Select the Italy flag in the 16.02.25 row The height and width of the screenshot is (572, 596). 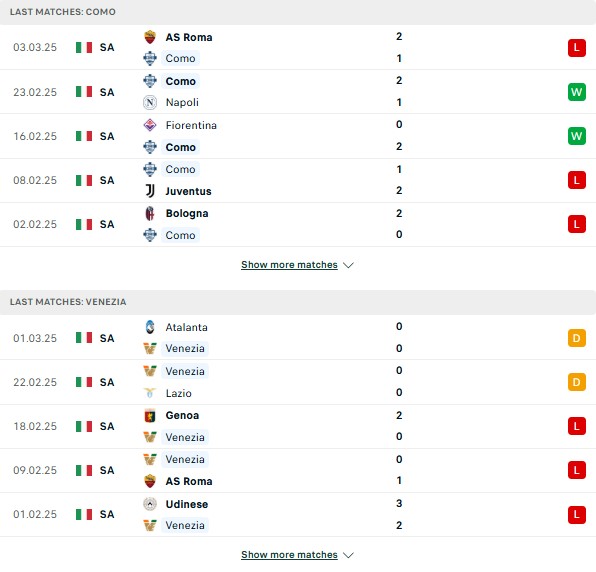pyautogui.click(x=84, y=136)
